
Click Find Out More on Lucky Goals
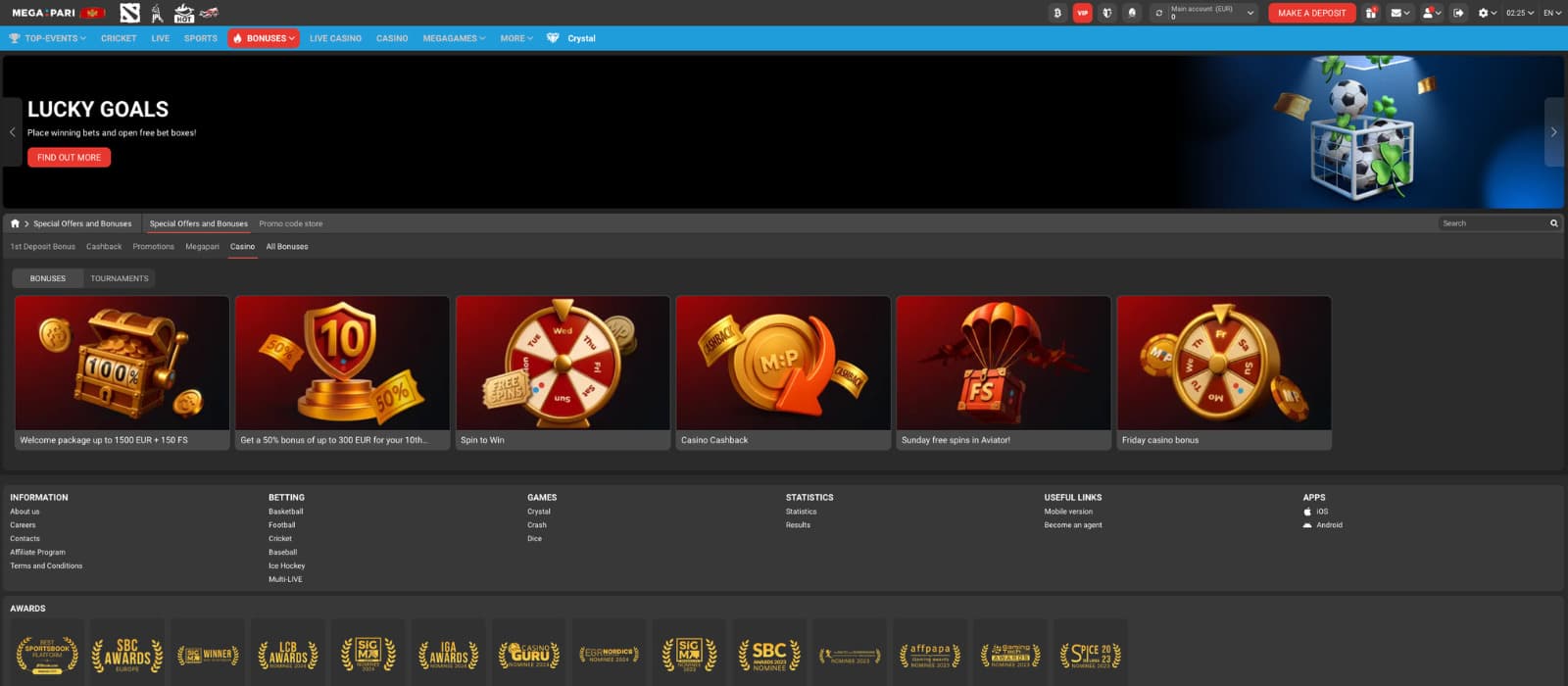click(x=69, y=157)
